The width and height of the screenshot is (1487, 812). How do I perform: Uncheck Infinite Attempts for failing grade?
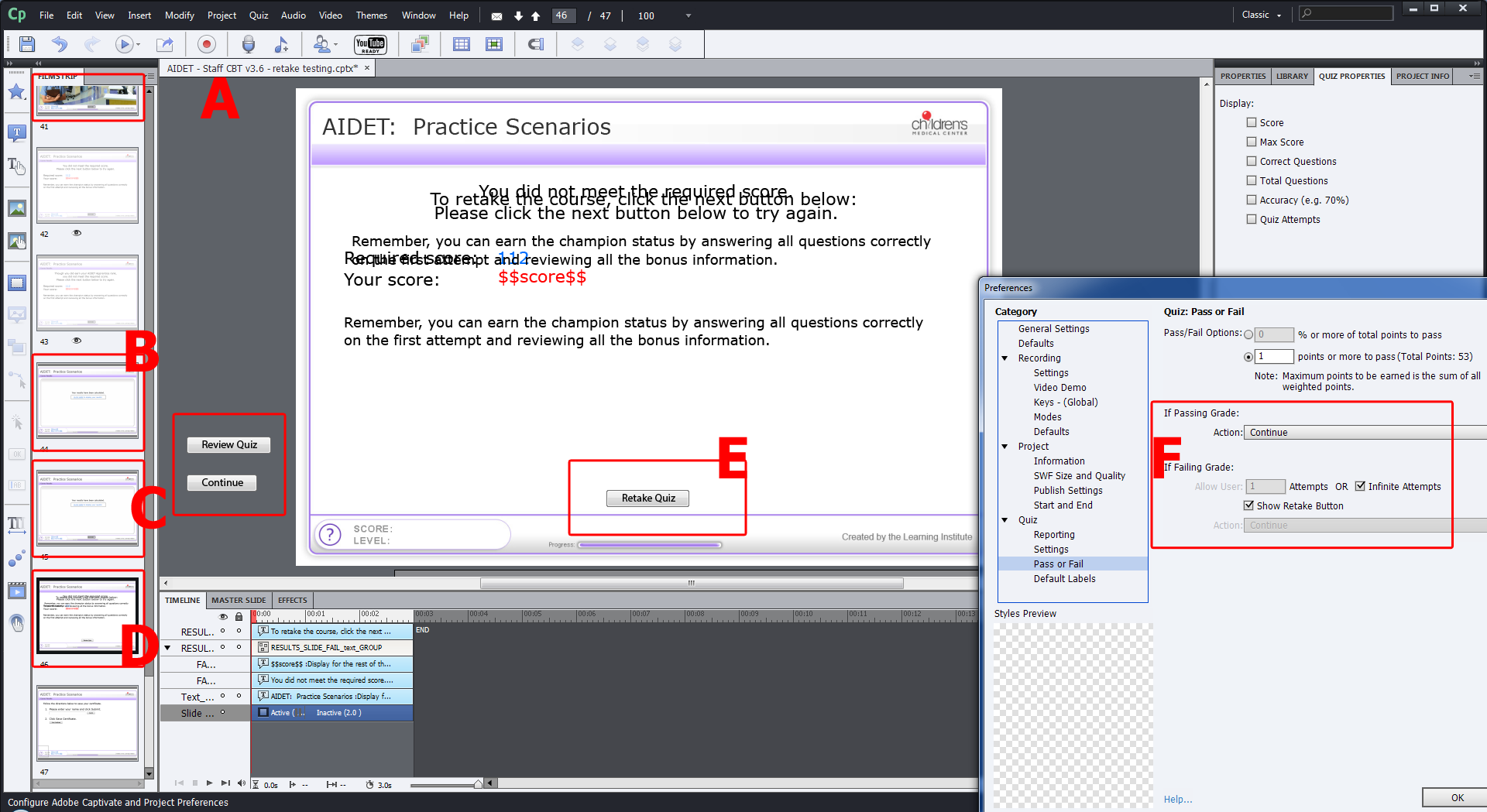pyautogui.click(x=1361, y=486)
